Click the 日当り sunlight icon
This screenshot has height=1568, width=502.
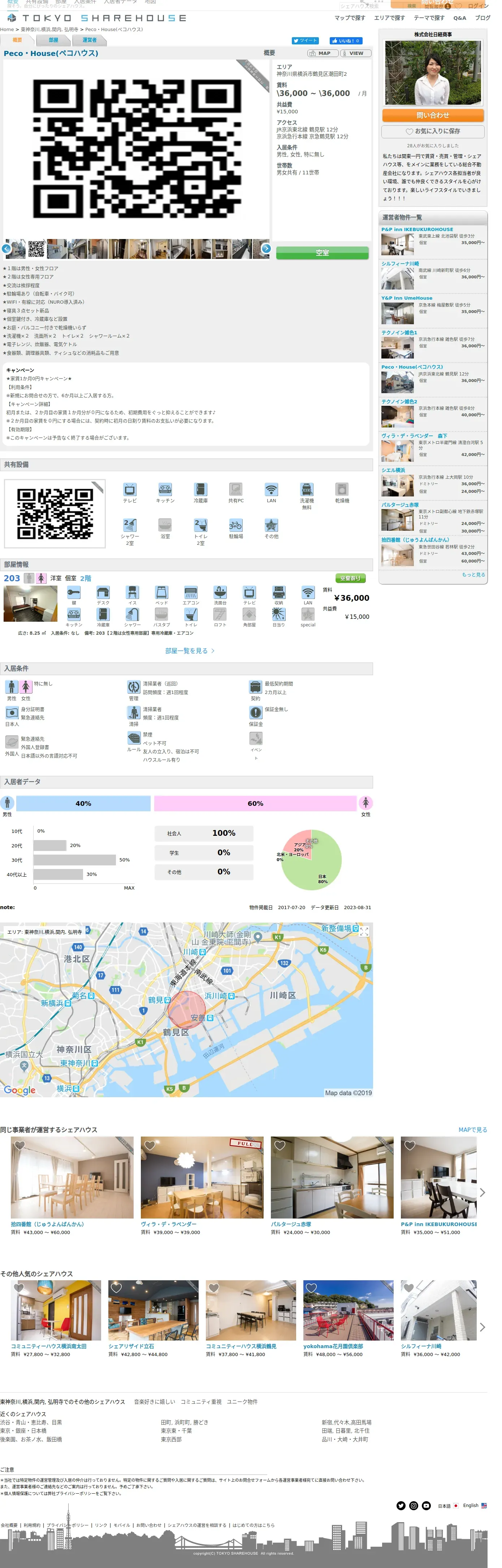point(278,614)
